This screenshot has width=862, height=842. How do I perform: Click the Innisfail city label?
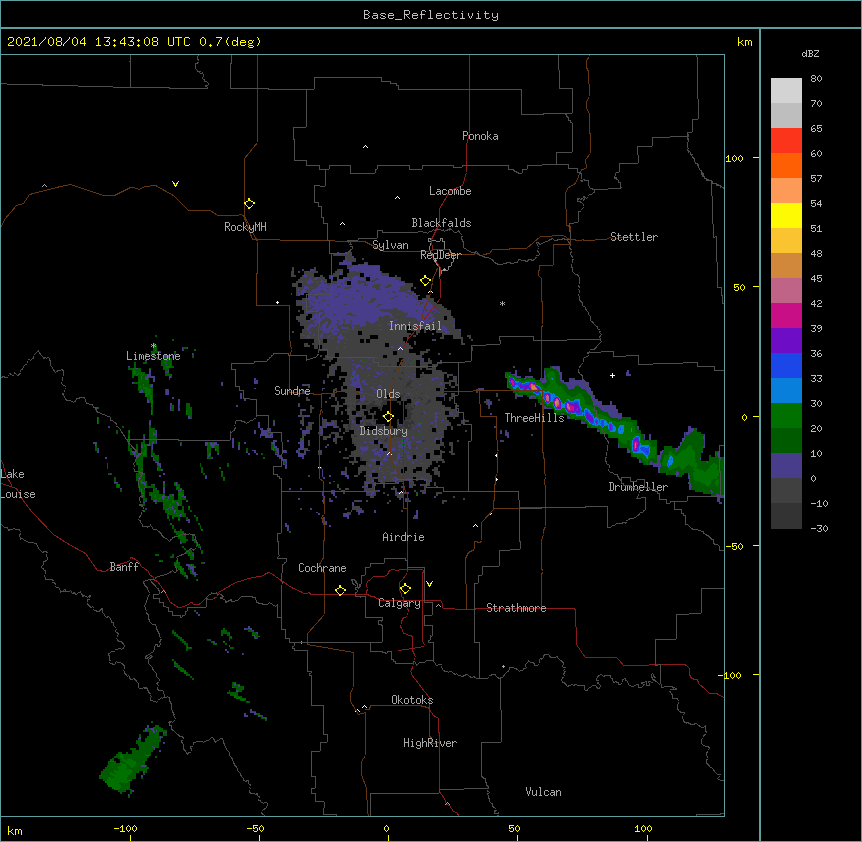click(x=415, y=326)
